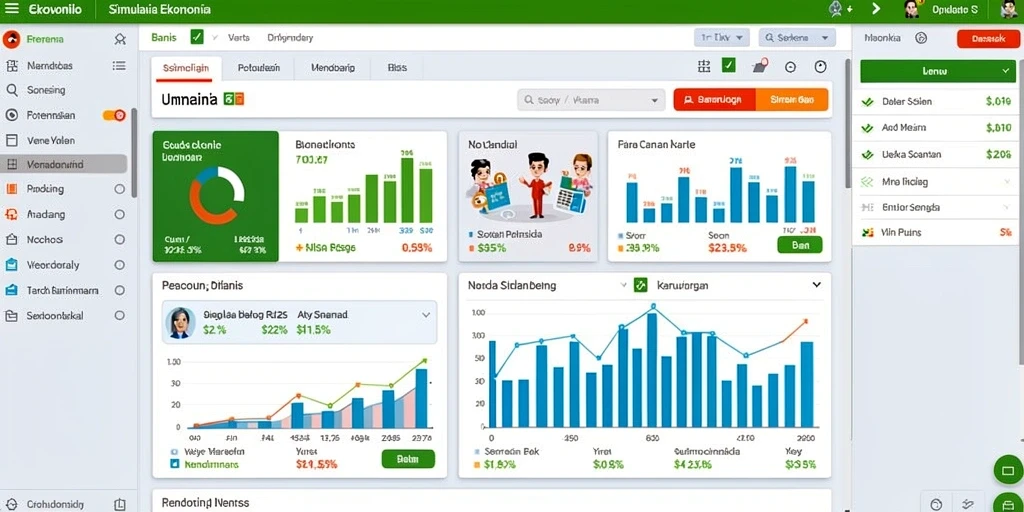Click the main vertical scrollbar
Screen dimensions: 1024x512
tap(848, 124)
